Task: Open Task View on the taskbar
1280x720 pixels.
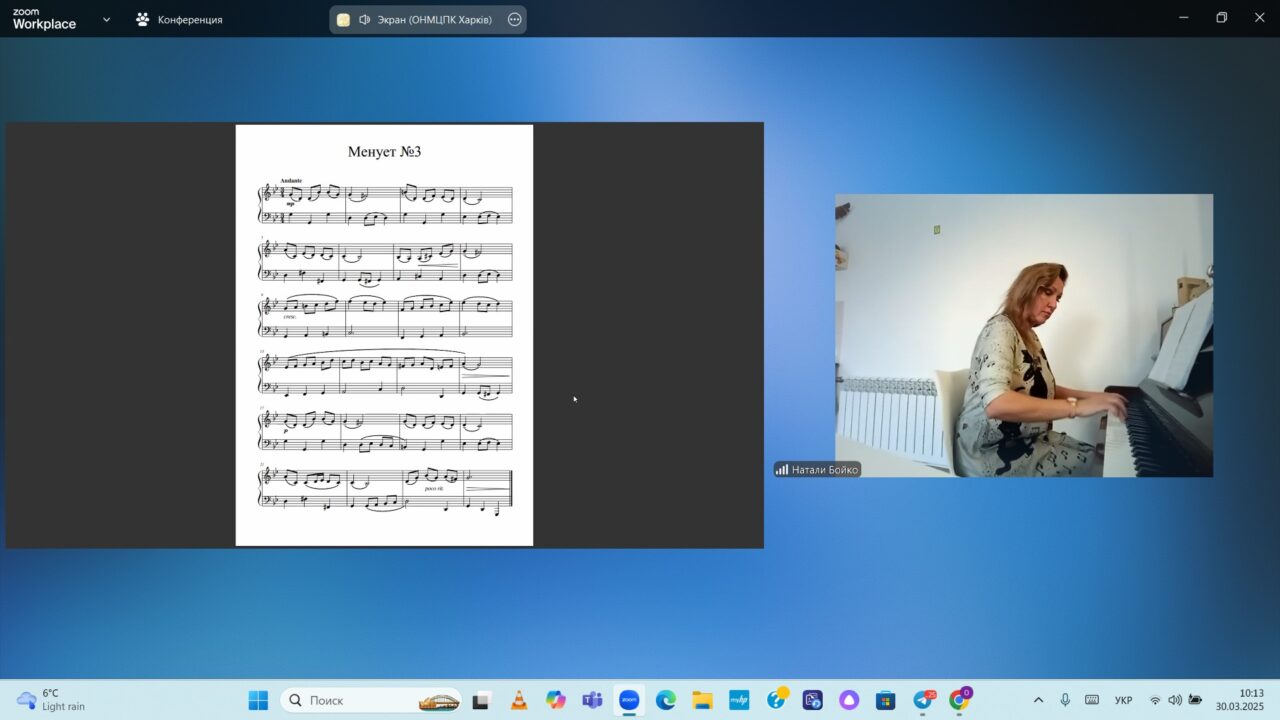Action: coord(482,700)
